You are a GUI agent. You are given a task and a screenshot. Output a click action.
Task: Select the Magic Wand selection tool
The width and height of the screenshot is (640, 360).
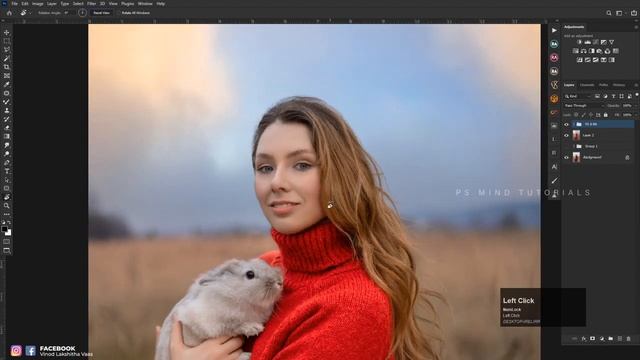click(7, 58)
